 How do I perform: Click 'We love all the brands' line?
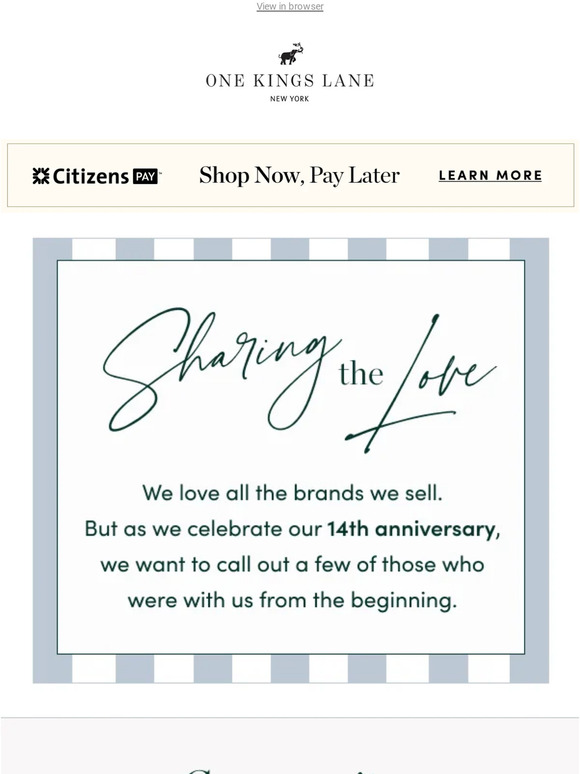point(292,493)
